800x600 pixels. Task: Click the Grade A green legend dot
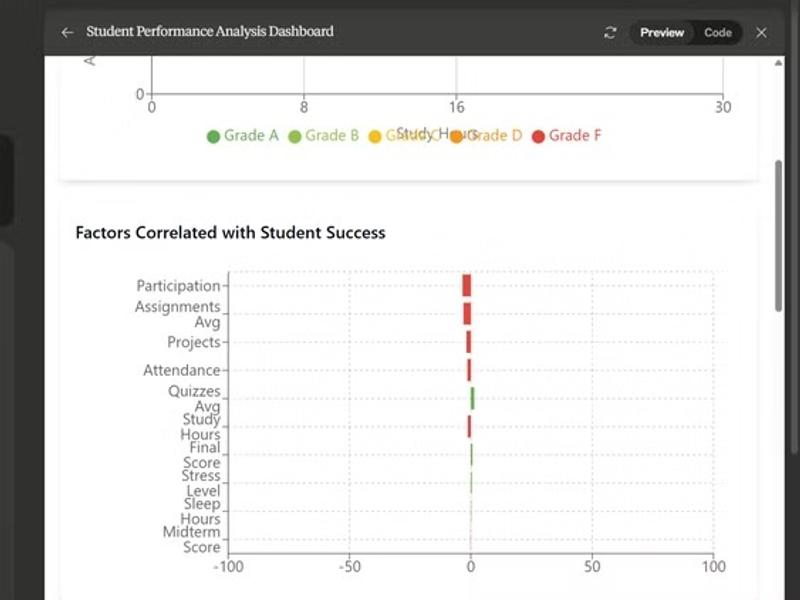pos(213,136)
